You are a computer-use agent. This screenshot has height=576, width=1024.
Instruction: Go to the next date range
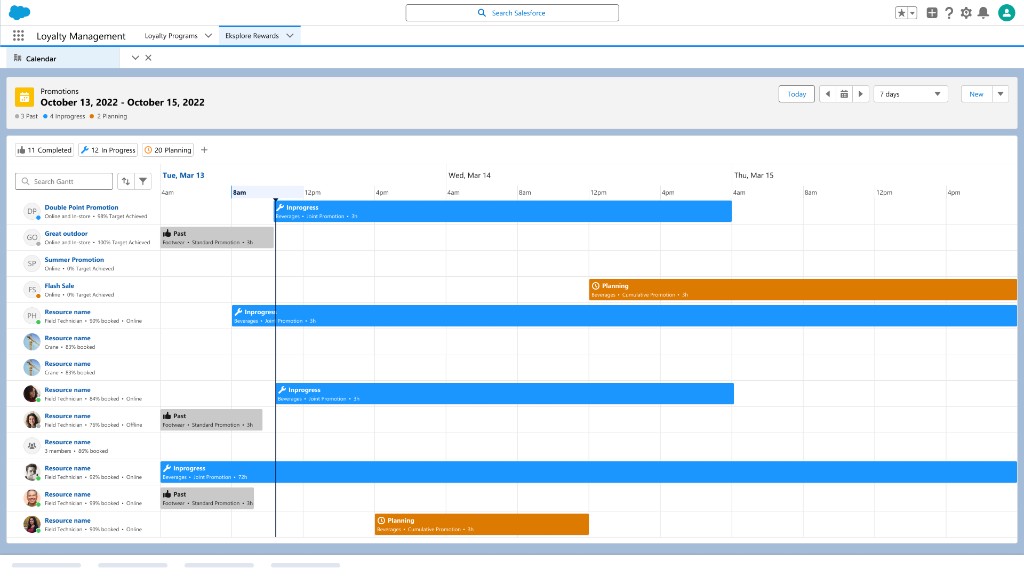861,94
